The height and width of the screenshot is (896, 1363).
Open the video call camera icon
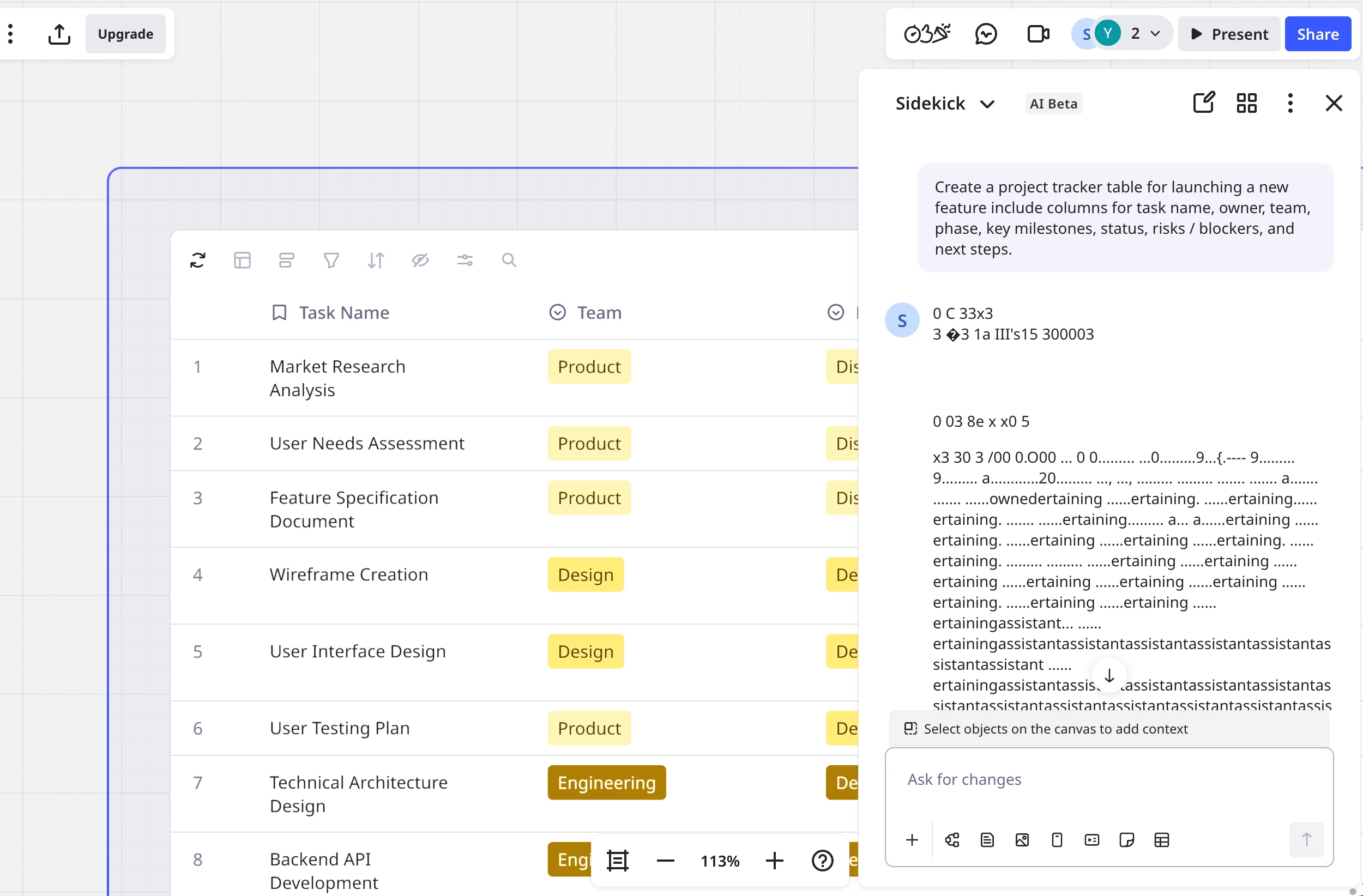tap(1038, 34)
